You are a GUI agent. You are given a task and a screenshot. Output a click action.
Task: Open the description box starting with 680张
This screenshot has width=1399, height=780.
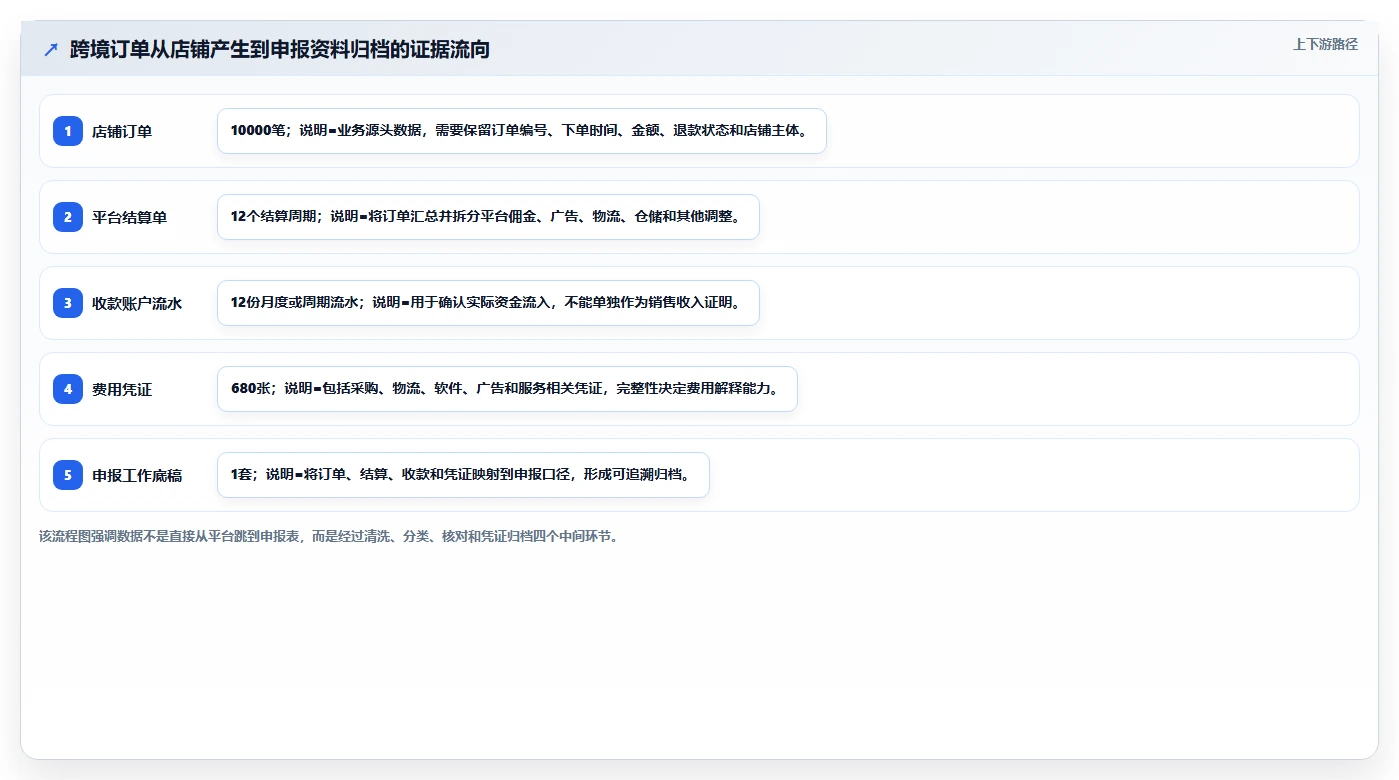coord(507,389)
